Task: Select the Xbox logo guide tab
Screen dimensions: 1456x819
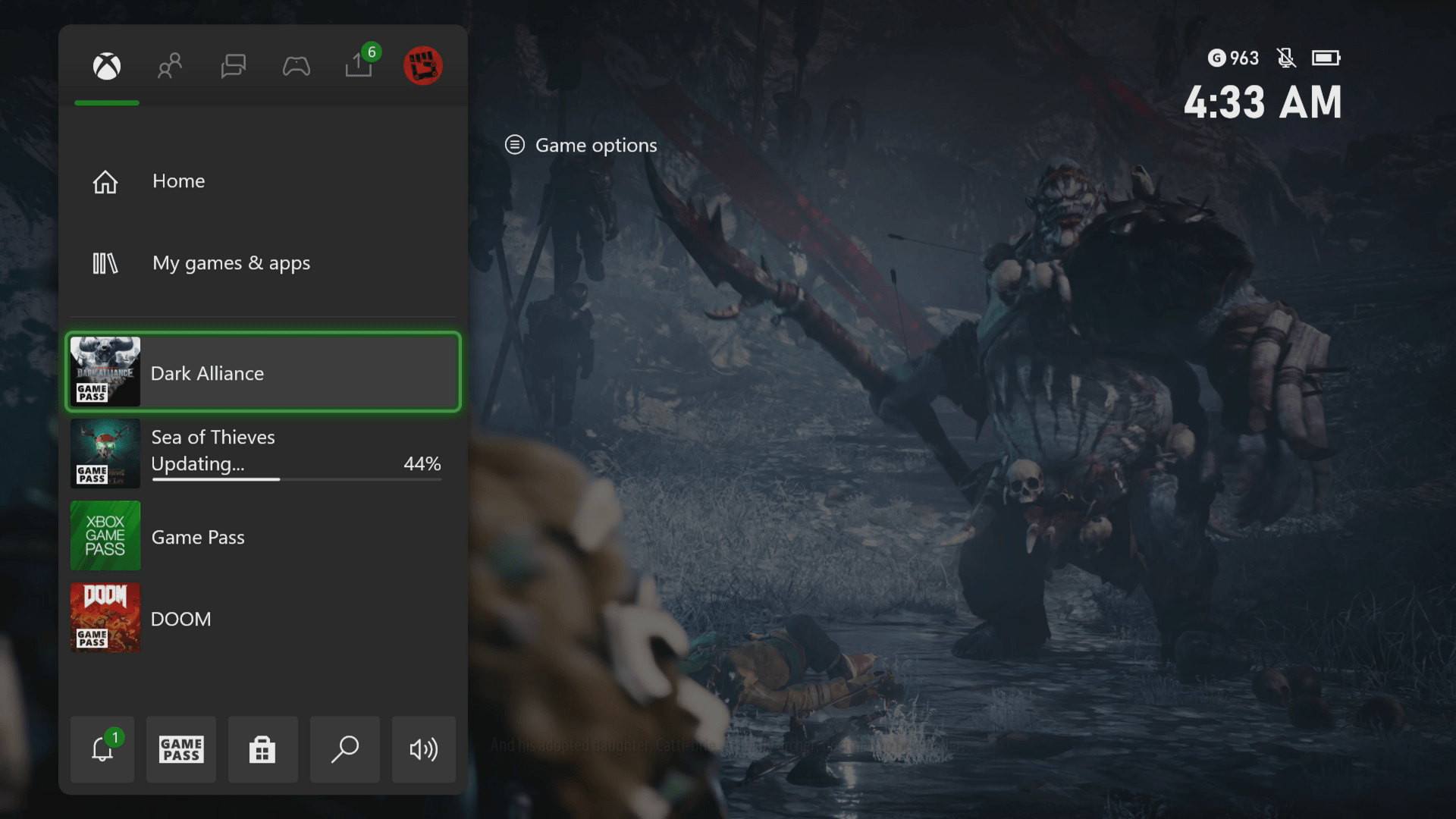Action: point(106,66)
